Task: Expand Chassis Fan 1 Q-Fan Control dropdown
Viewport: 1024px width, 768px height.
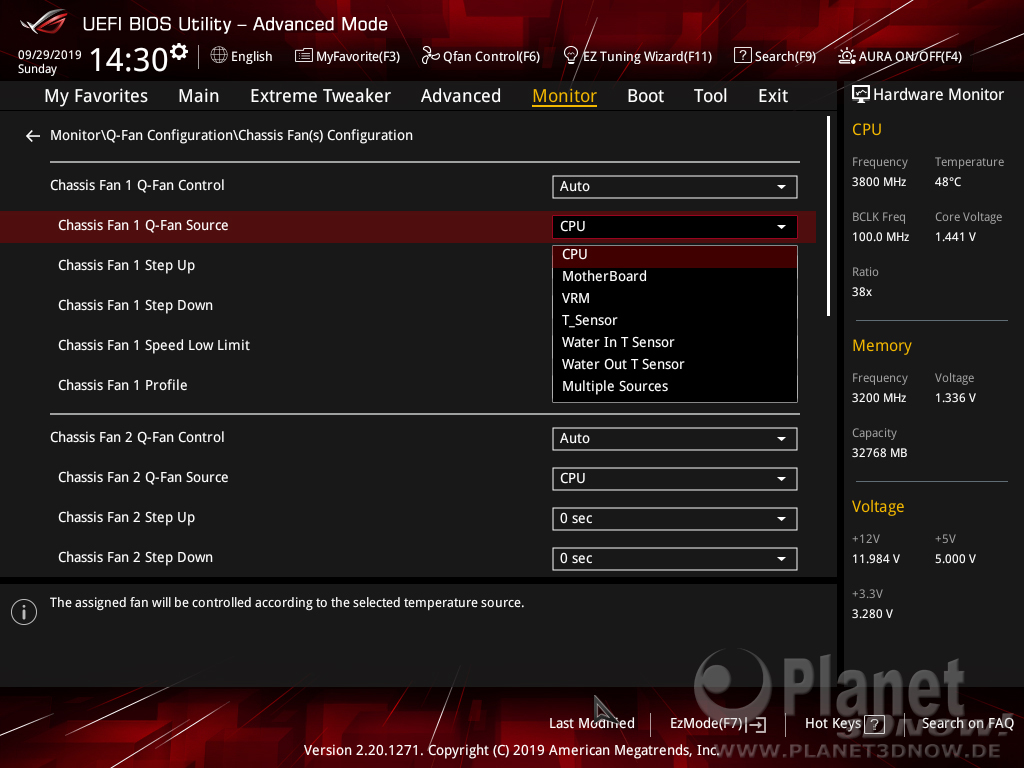Action: [x=675, y=187]
